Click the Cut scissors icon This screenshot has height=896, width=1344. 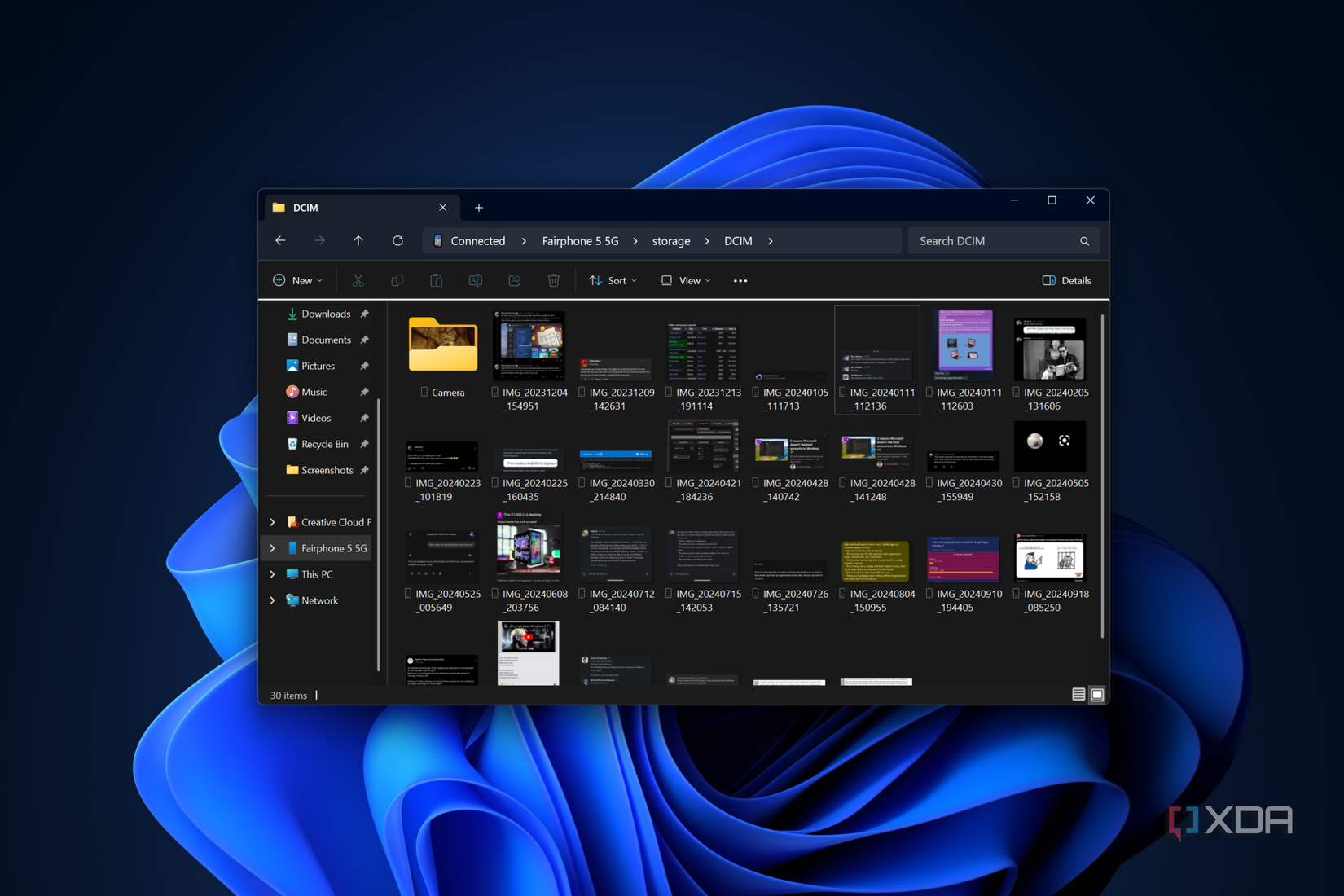(358, 280)
